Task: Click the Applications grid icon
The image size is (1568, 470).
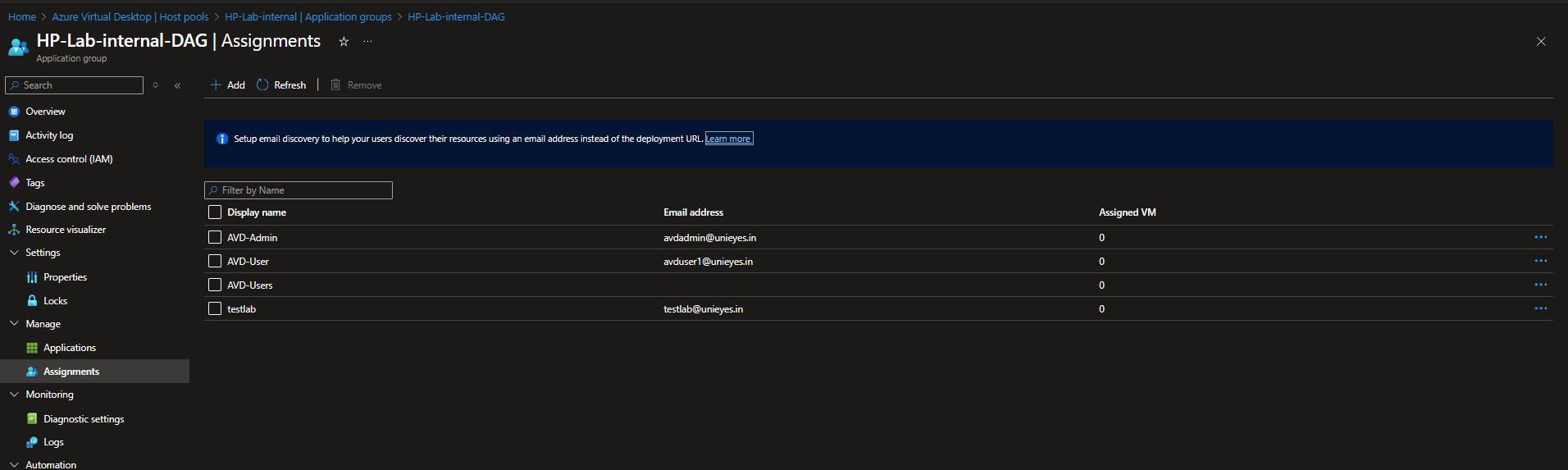Action: click(x=32, y=348)
